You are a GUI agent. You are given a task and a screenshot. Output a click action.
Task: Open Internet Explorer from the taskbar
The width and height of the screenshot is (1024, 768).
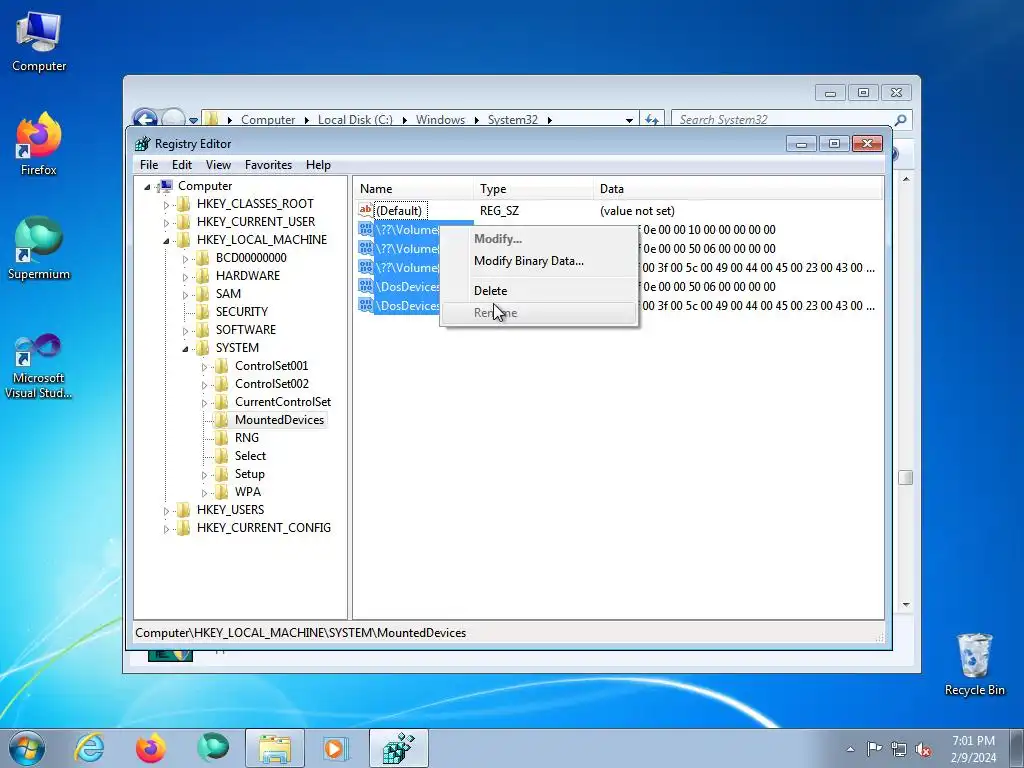tap(88, 748)
